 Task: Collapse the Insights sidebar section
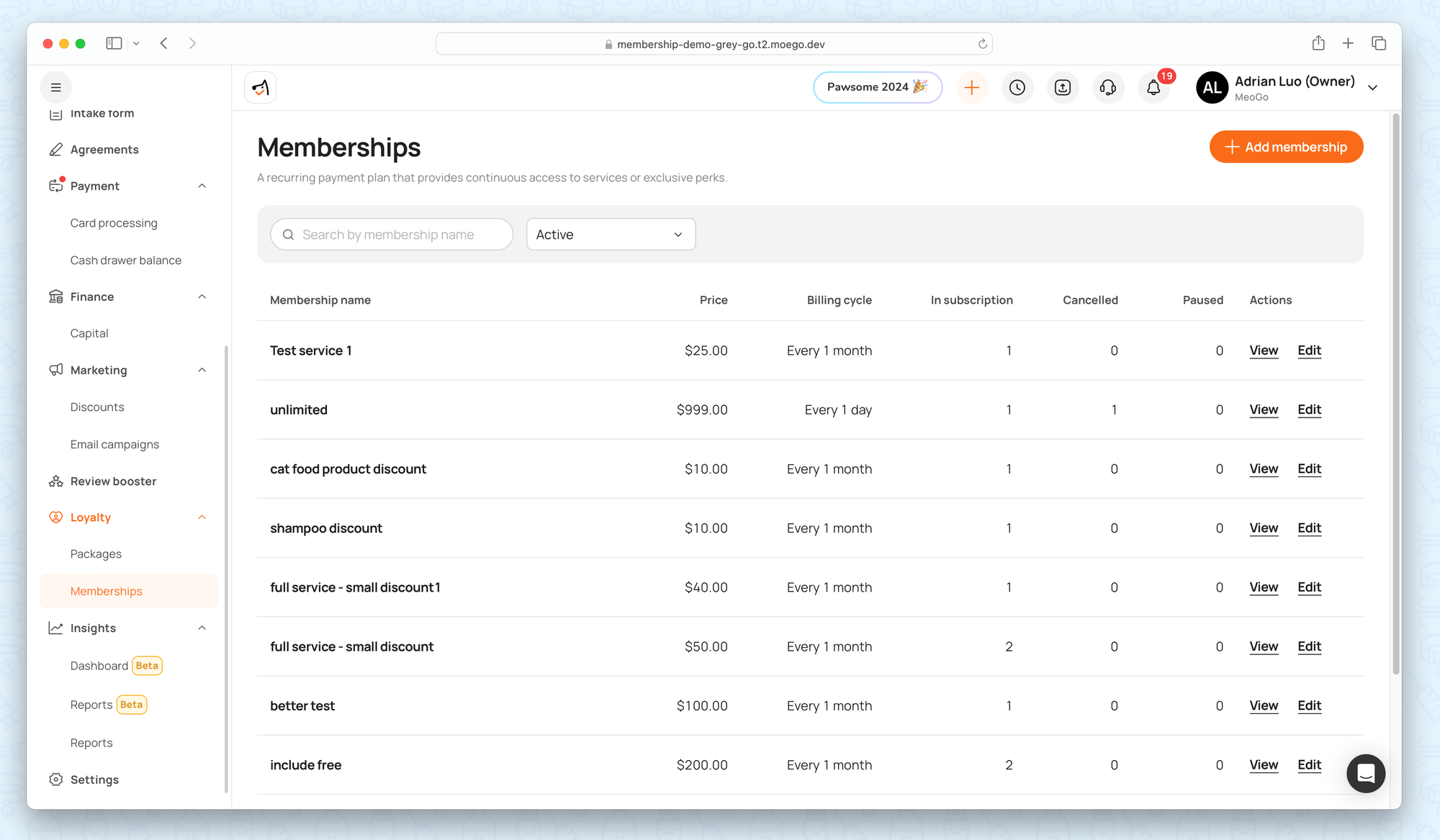pos(202,628)
